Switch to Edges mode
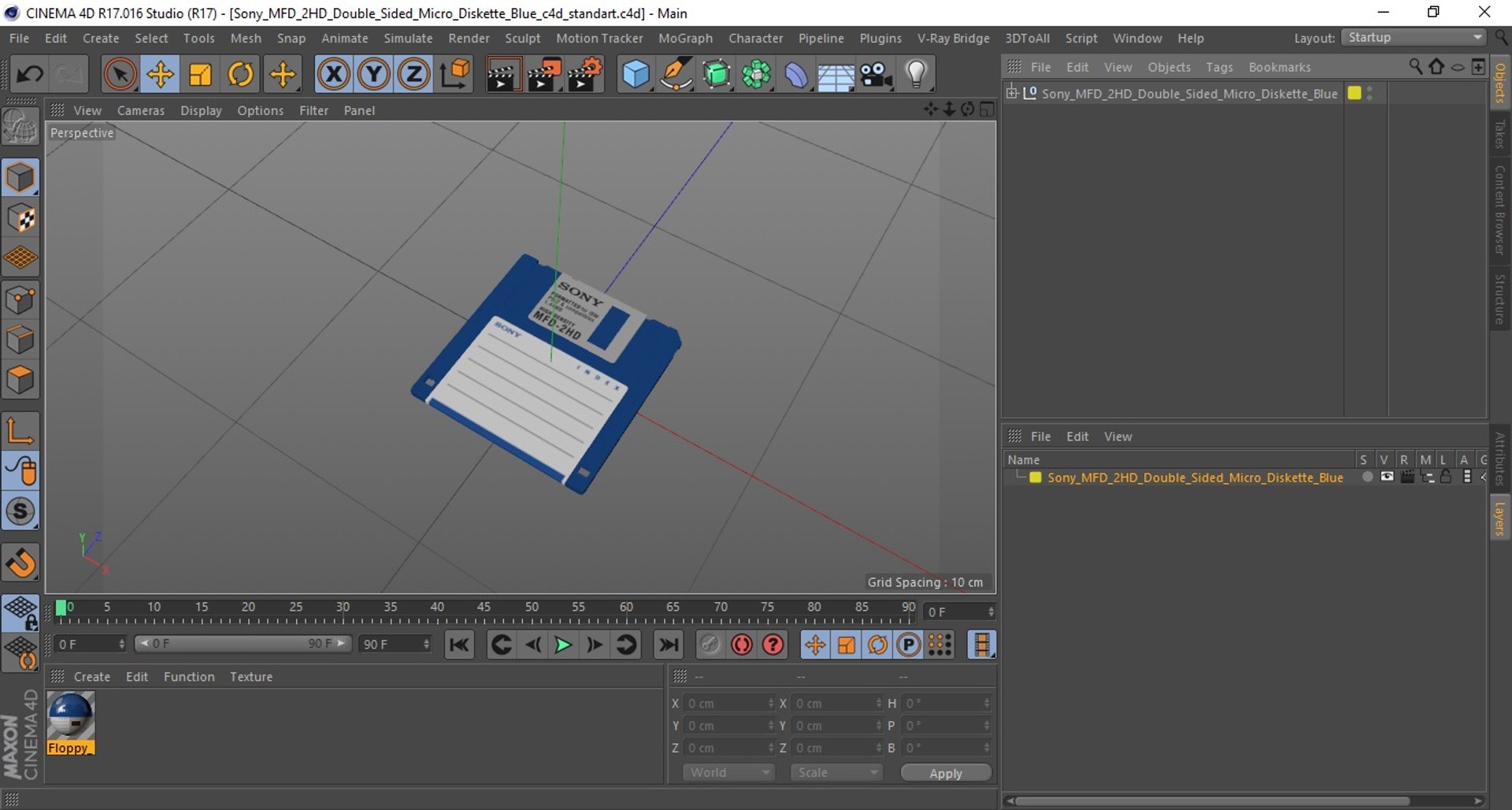This screenshot has height=810, width=1512. 20,340
